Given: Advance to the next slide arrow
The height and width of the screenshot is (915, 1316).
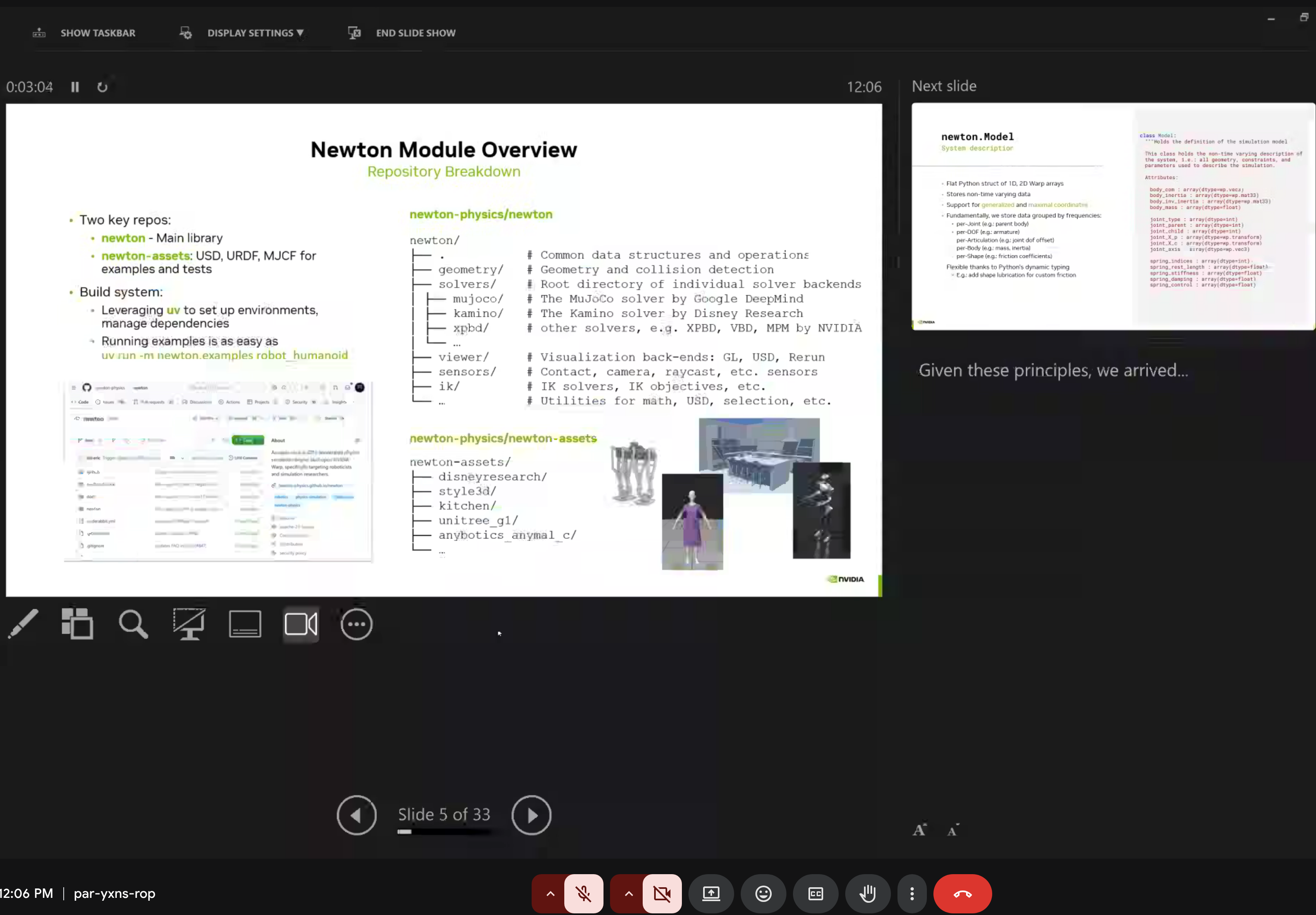Looking at the screenshot, I should click(531, 815).
